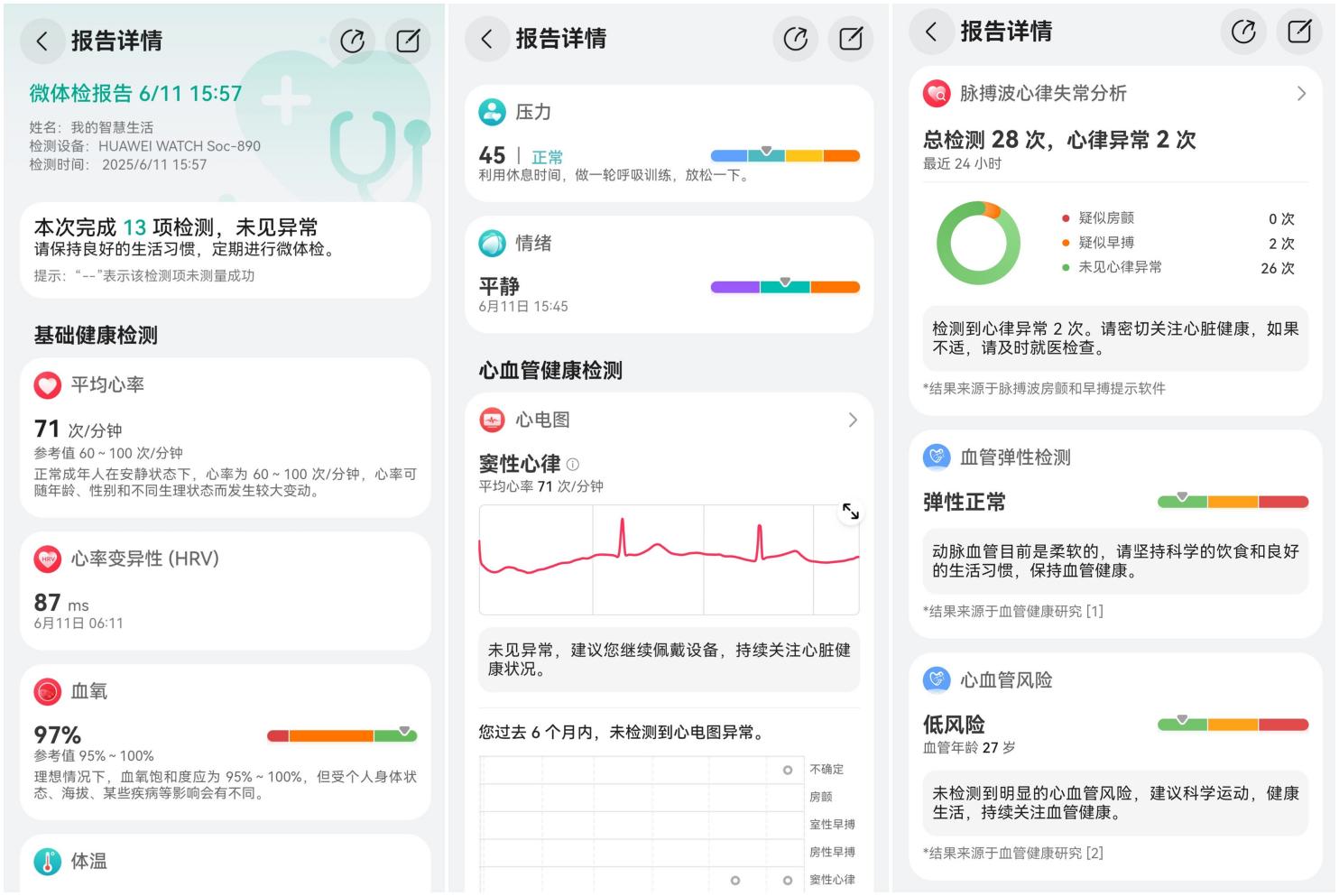Image resolution: width=1339 pixels, height=896 pixels.
Task: Tap 结果来源于血管健康研究 [2] footnote
Action: point(1013,853)
